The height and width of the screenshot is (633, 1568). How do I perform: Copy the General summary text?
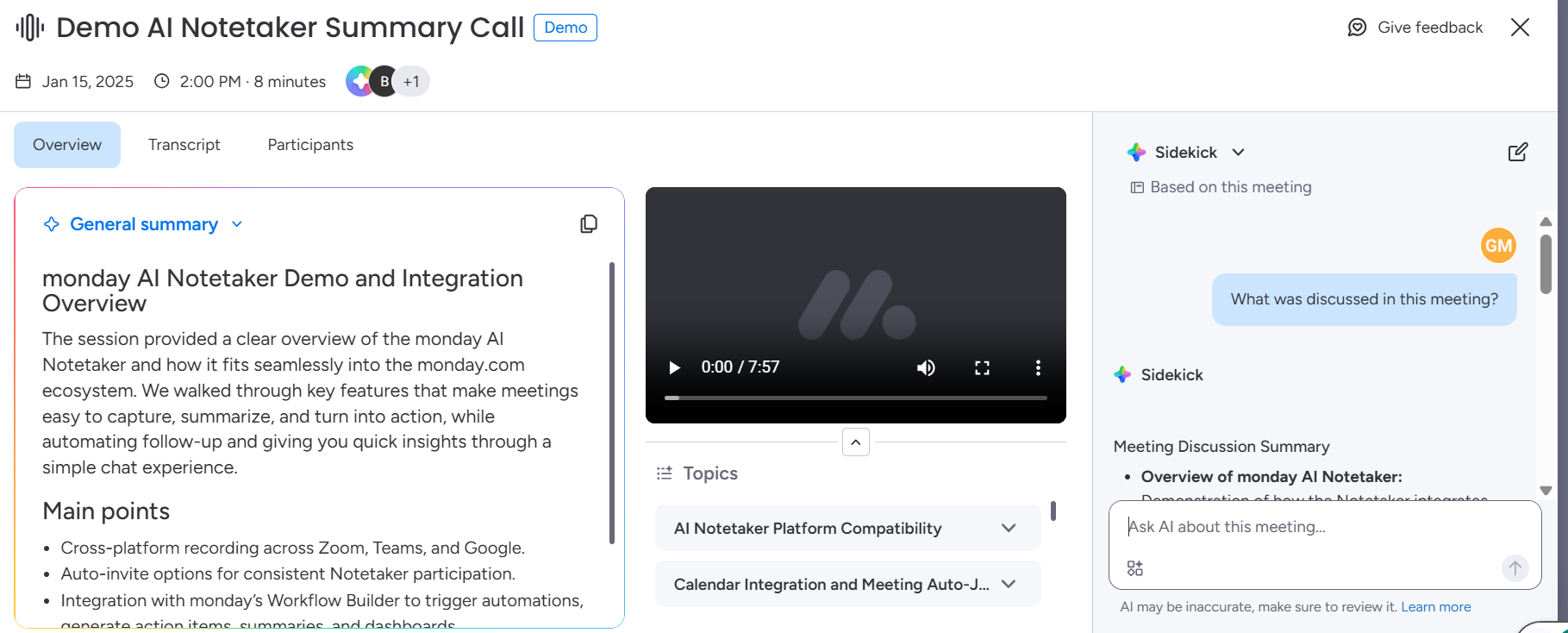[589, 223]
